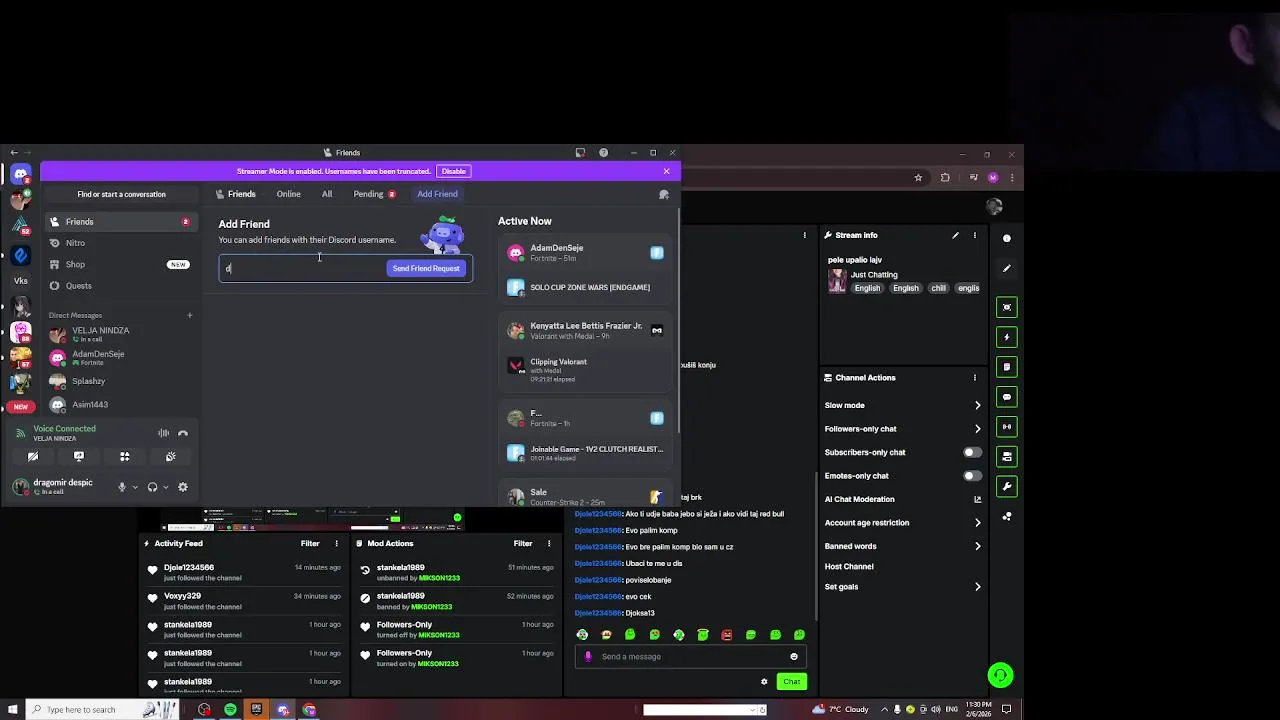Turn on camera in voice panel

(33, 457)
